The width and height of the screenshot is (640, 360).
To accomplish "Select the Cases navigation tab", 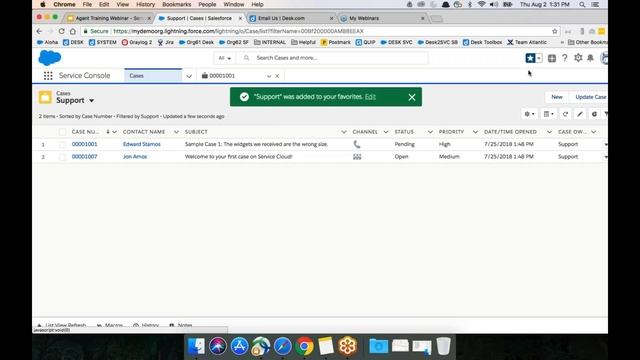I will (x=153, y=76).
